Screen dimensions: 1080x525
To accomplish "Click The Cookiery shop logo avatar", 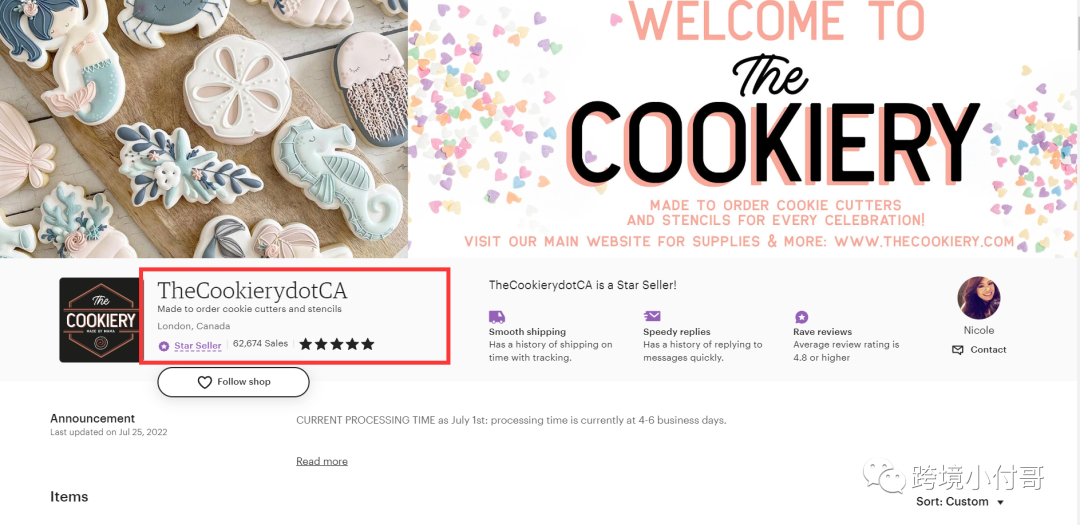I will pyautogui.click(x=99, y=320).
